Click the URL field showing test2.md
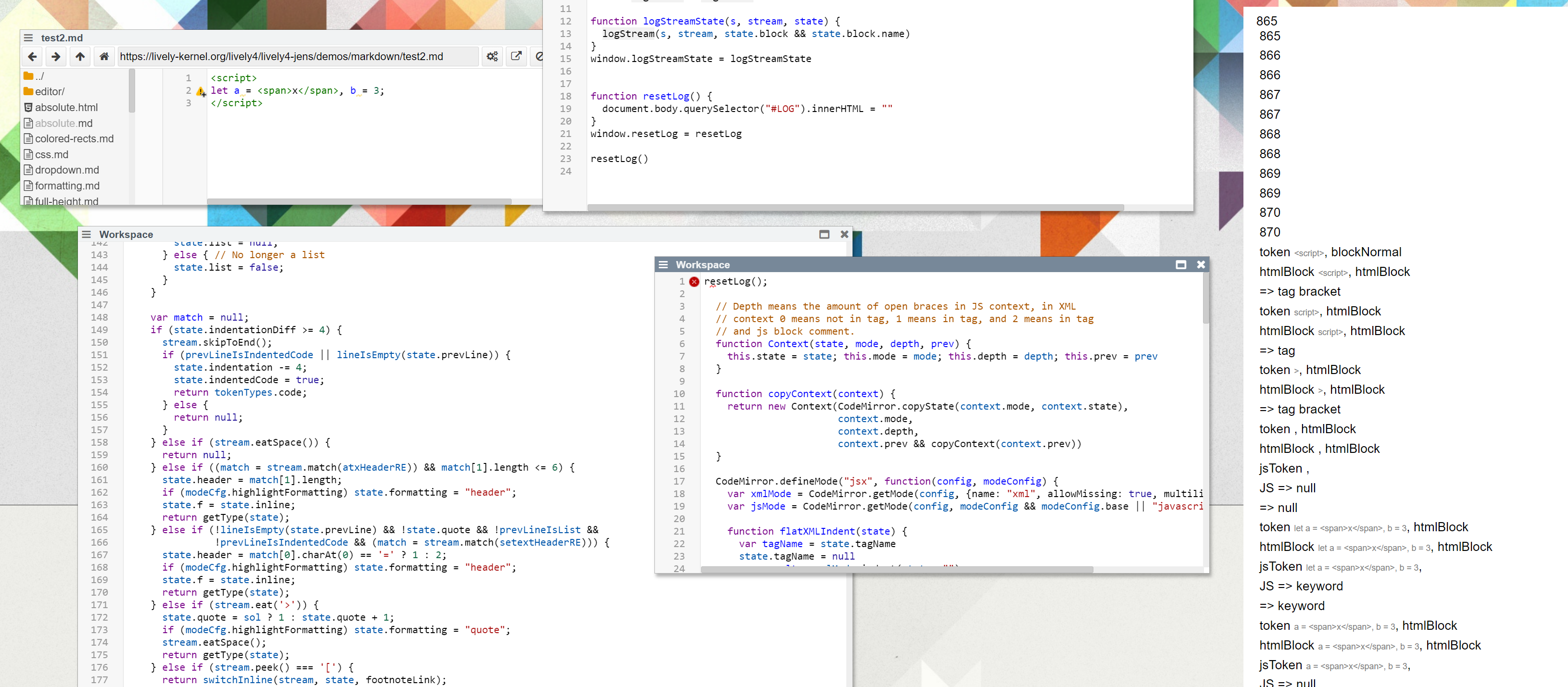This screenshot has height=687, width=1568. click(x=297, y=57)
